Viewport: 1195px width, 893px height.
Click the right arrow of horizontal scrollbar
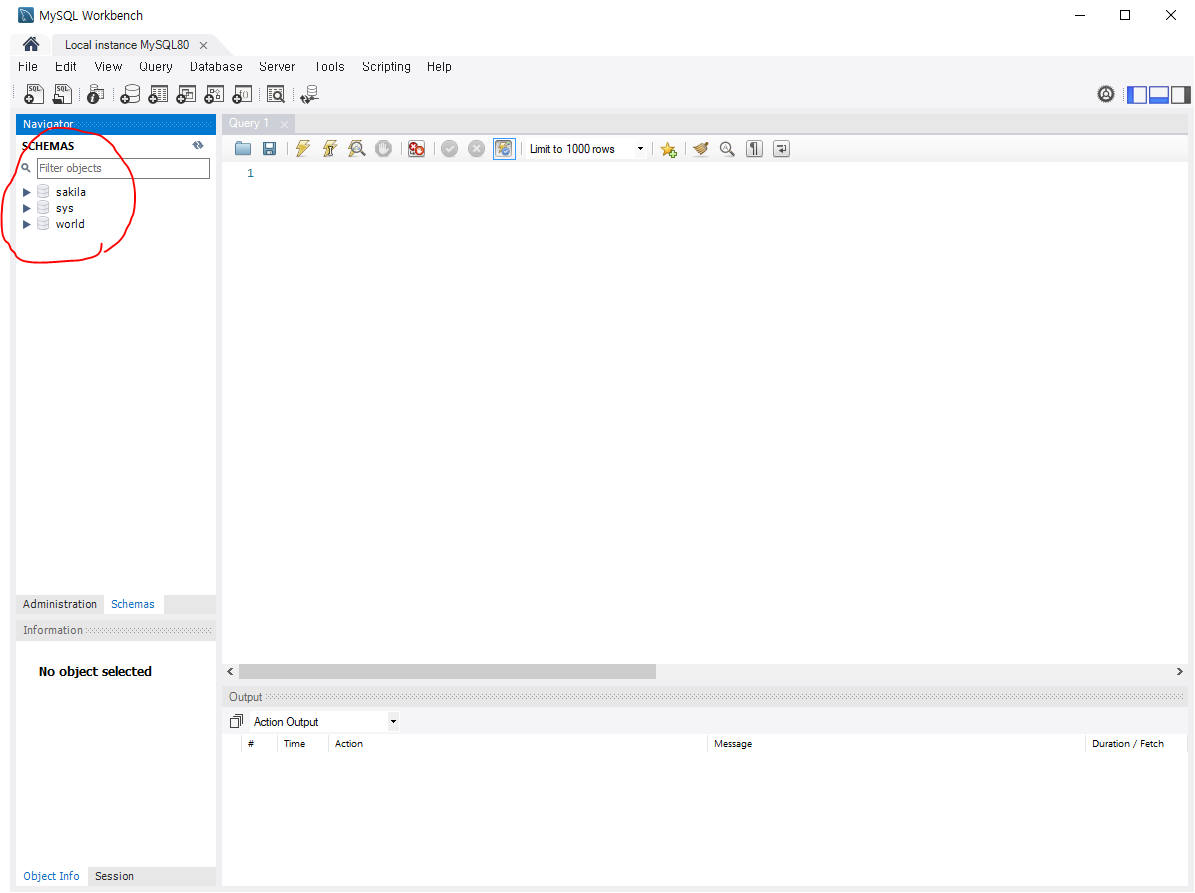[1180, 671]
